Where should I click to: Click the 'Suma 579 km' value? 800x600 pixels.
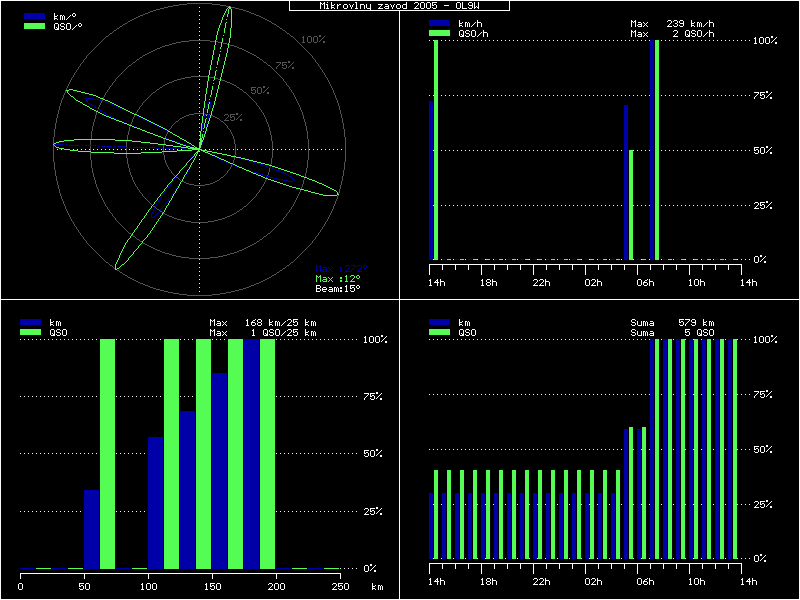pyautogui.click(x=672, y=323)
